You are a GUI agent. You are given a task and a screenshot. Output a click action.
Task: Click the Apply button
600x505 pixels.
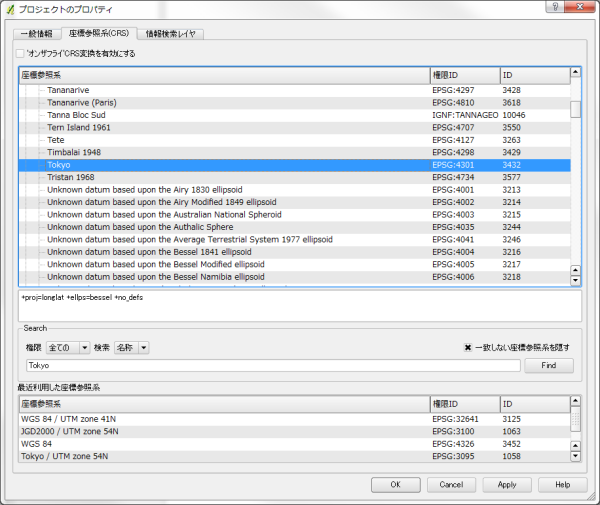(507, 485)
